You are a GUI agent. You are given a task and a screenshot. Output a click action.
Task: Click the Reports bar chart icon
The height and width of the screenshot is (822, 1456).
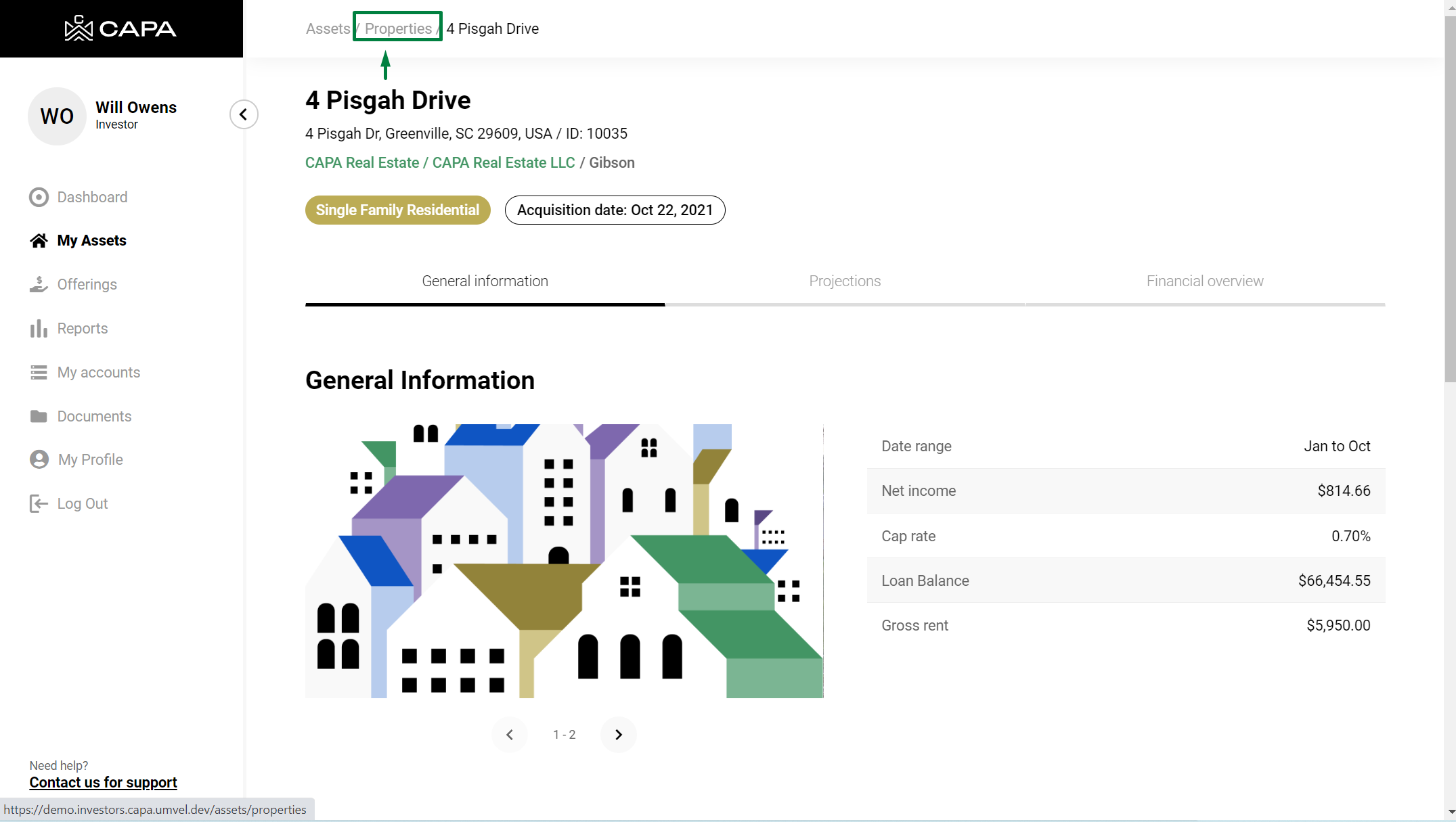pos(39,329)
